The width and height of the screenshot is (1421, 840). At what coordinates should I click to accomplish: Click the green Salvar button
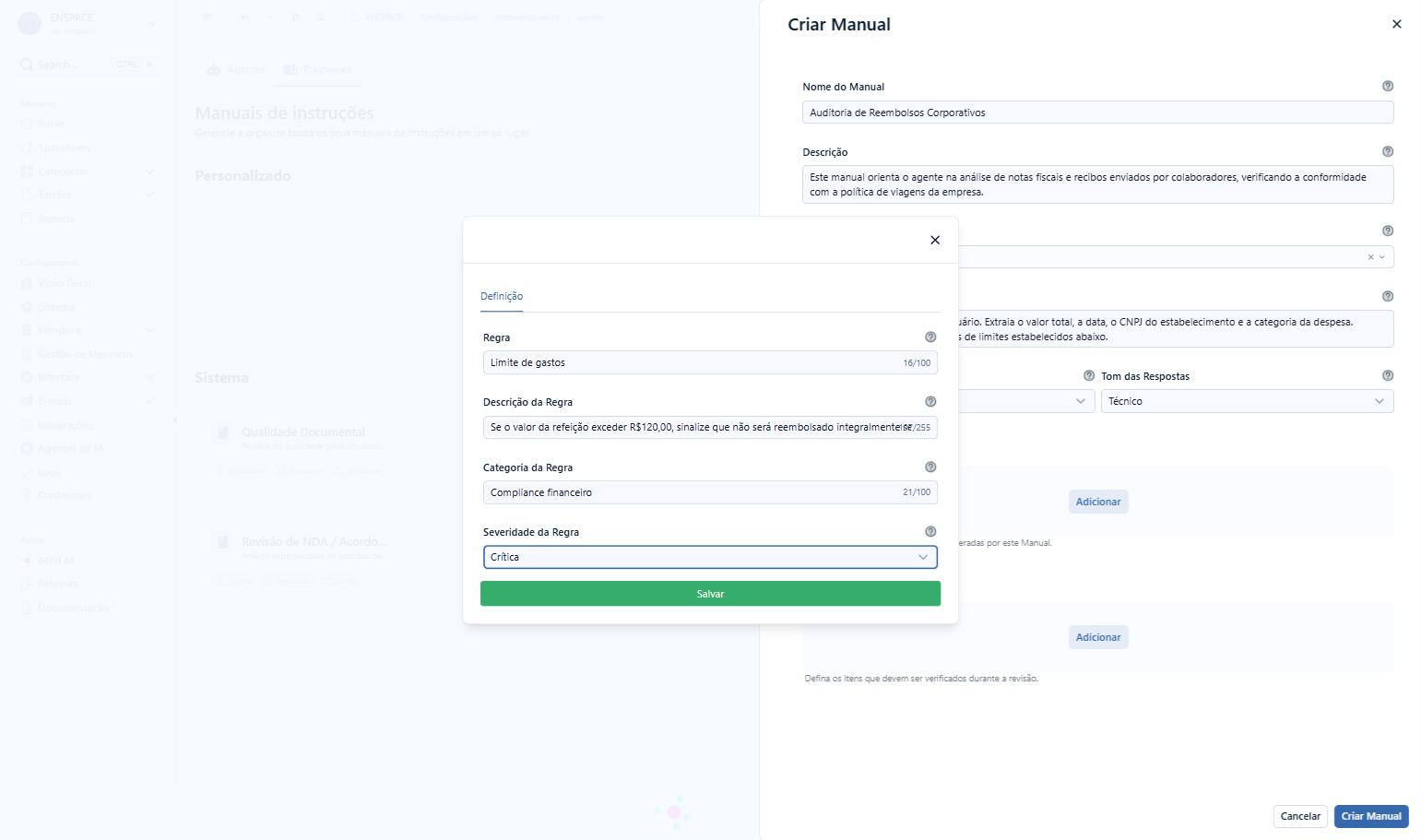tap(710, 594)
